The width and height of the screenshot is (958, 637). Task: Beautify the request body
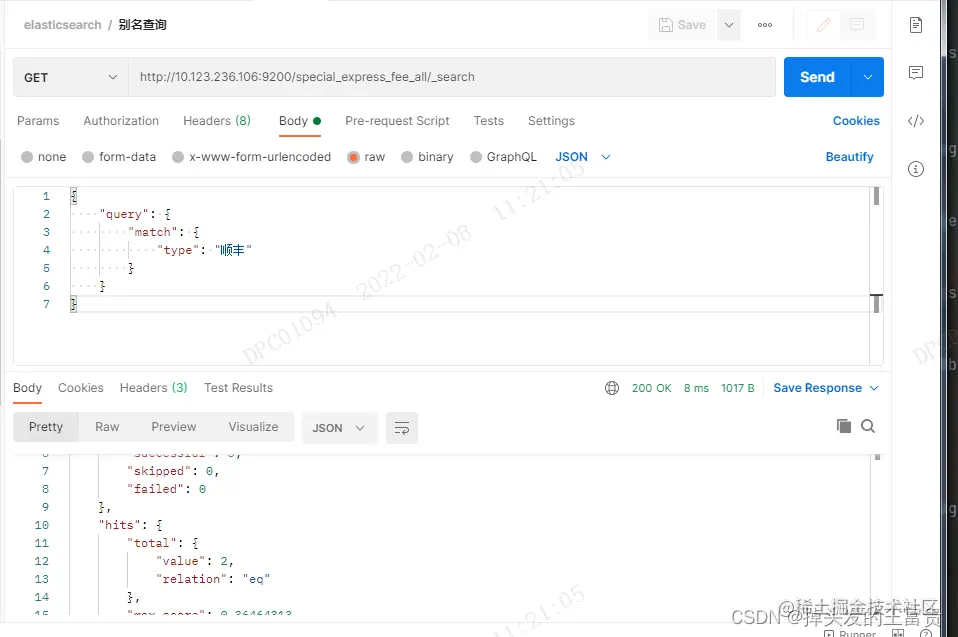(x=849, y=157)
